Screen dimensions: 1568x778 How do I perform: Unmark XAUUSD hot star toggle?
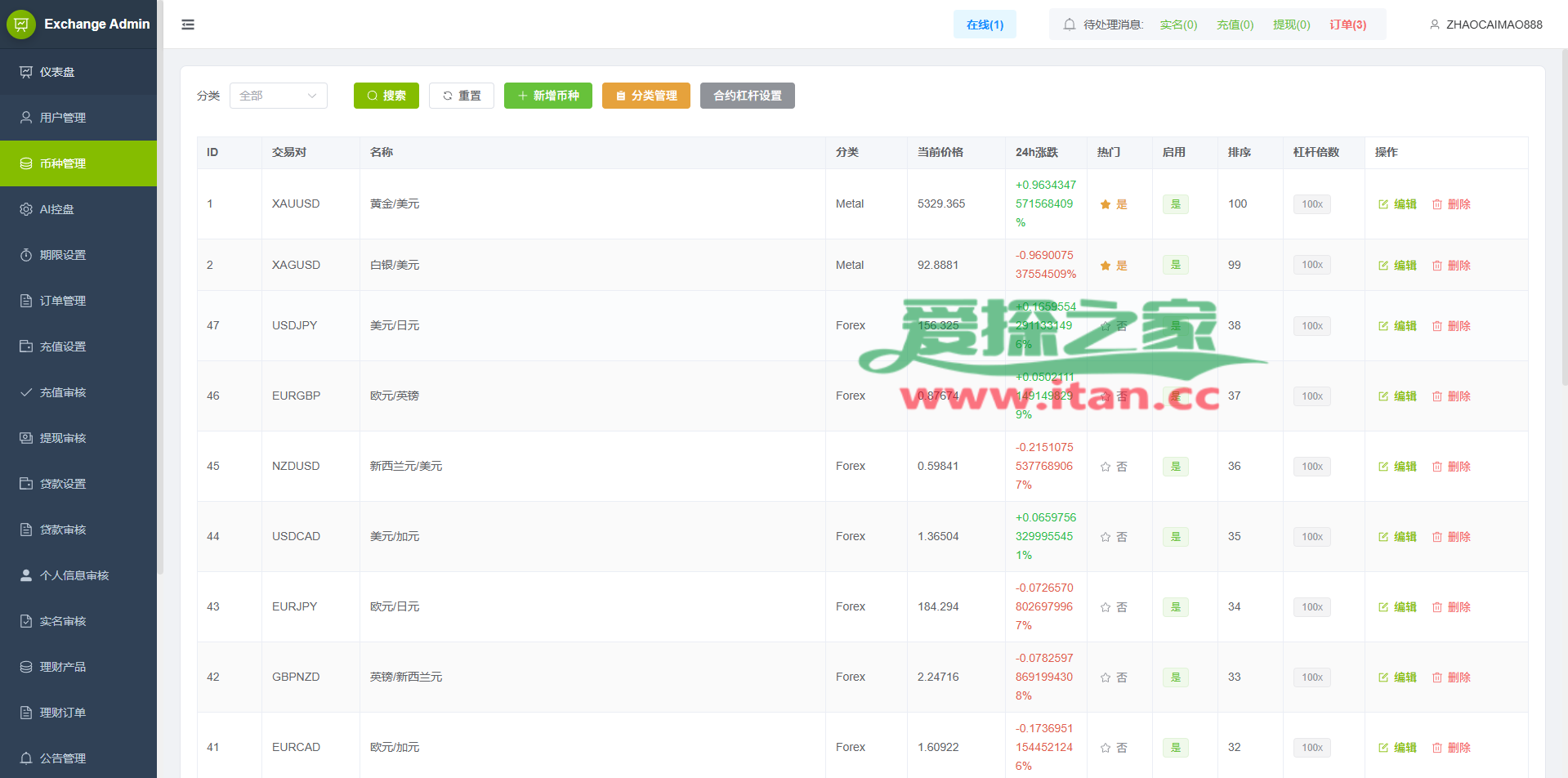(x=1106, y=204)
